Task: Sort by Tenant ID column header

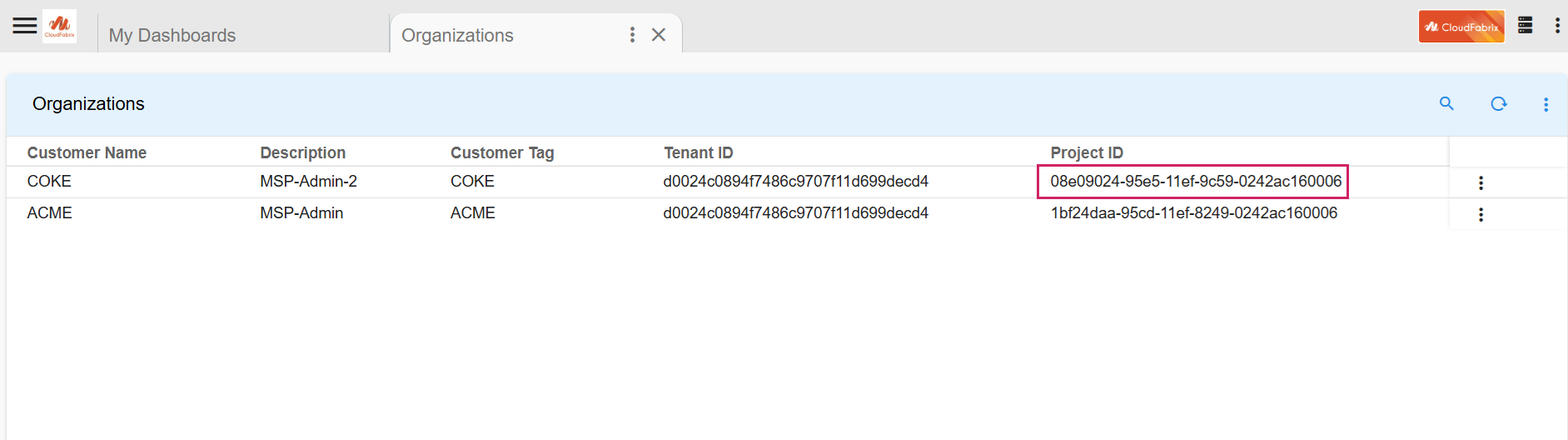Action: (698, 152)
